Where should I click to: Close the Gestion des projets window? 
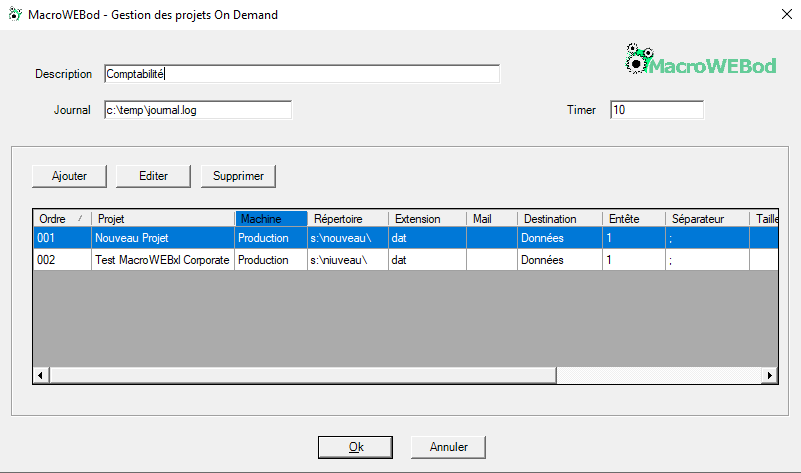782,15
